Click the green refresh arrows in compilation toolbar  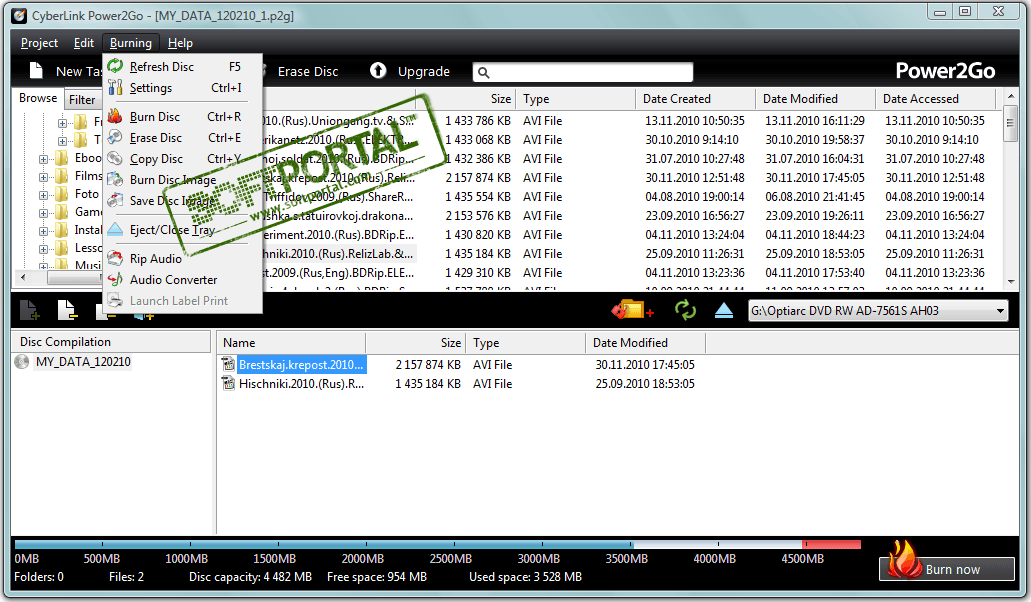tap(685, 310)
